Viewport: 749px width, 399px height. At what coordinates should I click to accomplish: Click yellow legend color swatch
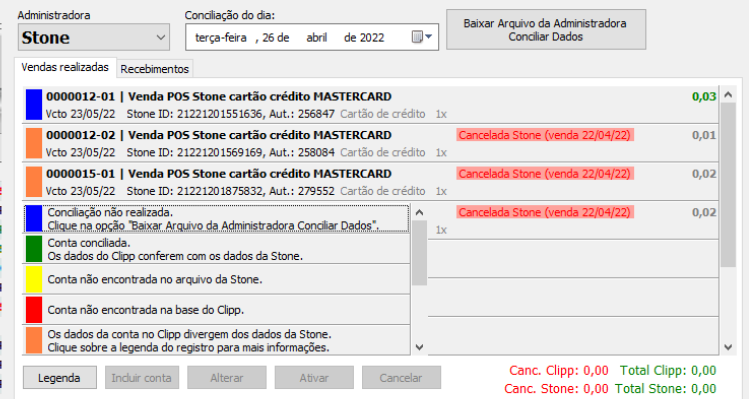tap(34, 280)
